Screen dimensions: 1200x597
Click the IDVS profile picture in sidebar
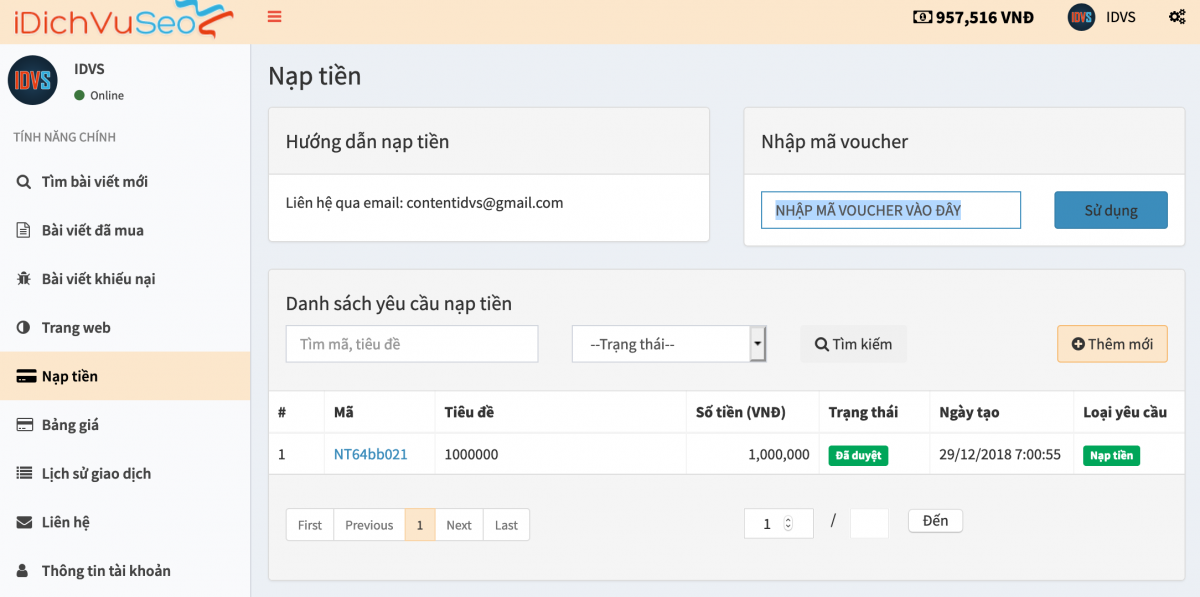pos(33,81)
